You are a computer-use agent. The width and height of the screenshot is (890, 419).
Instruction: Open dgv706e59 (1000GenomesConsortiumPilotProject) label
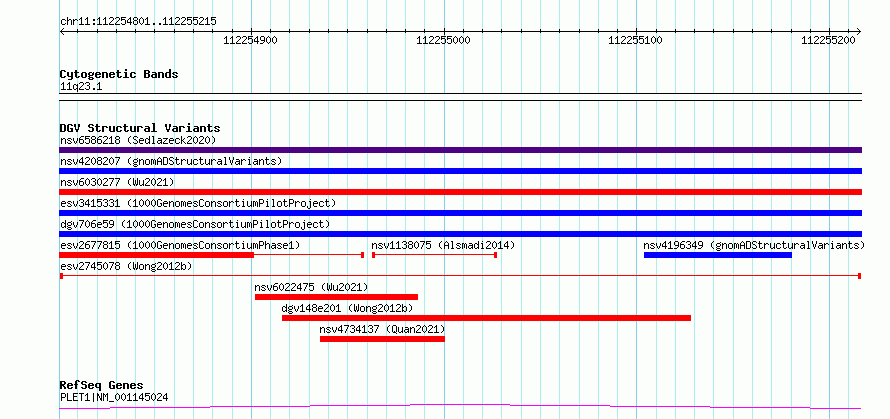tap(195, 224)
